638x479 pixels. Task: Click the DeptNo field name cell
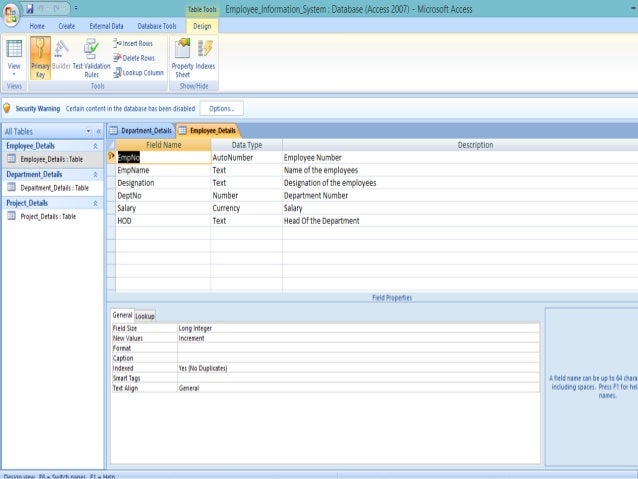pyautogui.click(x=163, y=195)
